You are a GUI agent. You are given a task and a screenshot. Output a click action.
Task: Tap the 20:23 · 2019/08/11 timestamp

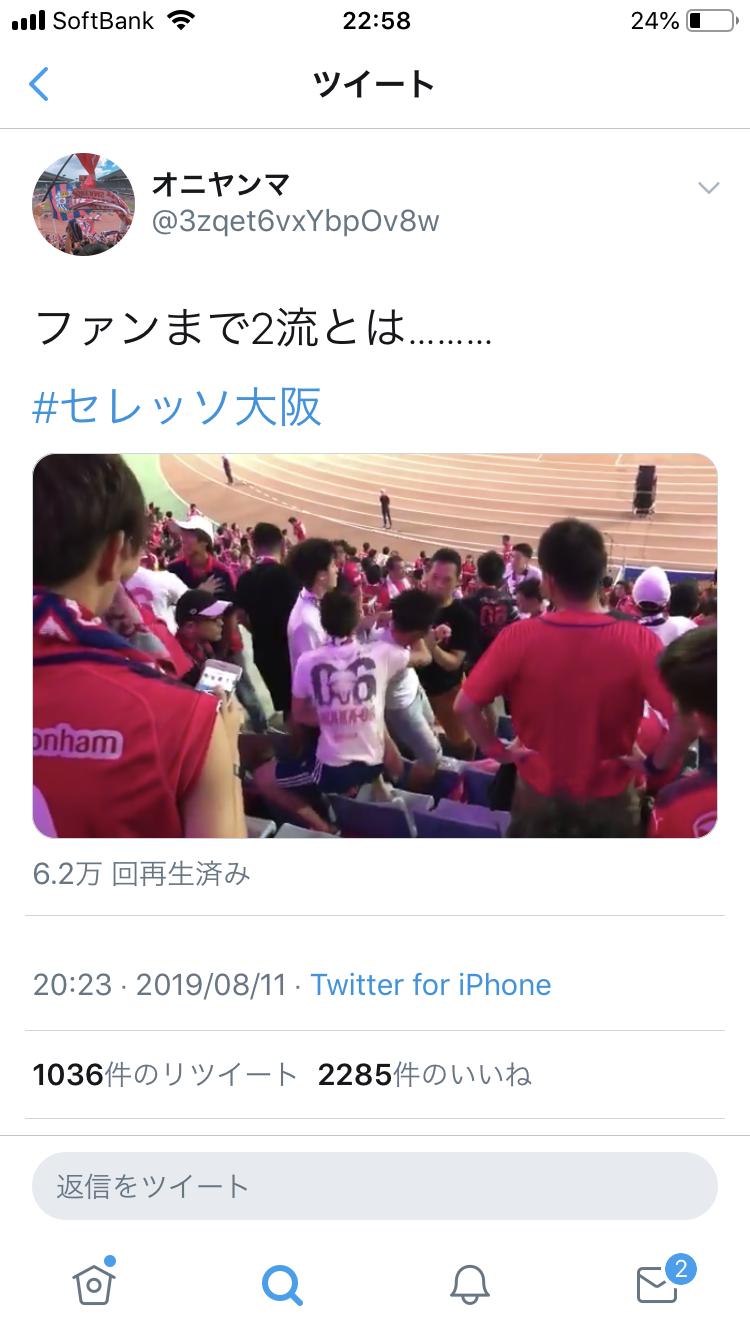[x=160, y=984]
